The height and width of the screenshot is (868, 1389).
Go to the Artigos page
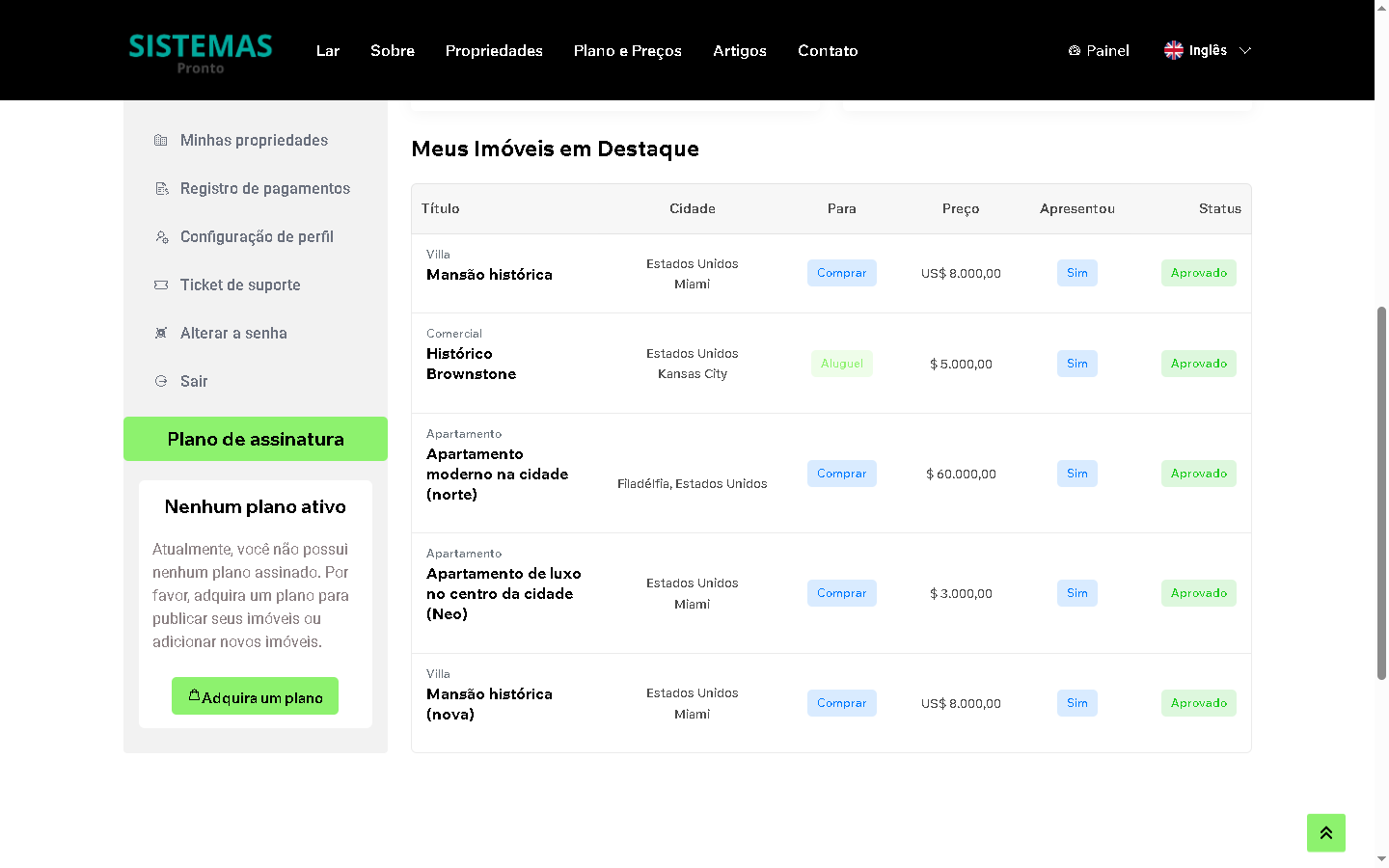(739, 50)
